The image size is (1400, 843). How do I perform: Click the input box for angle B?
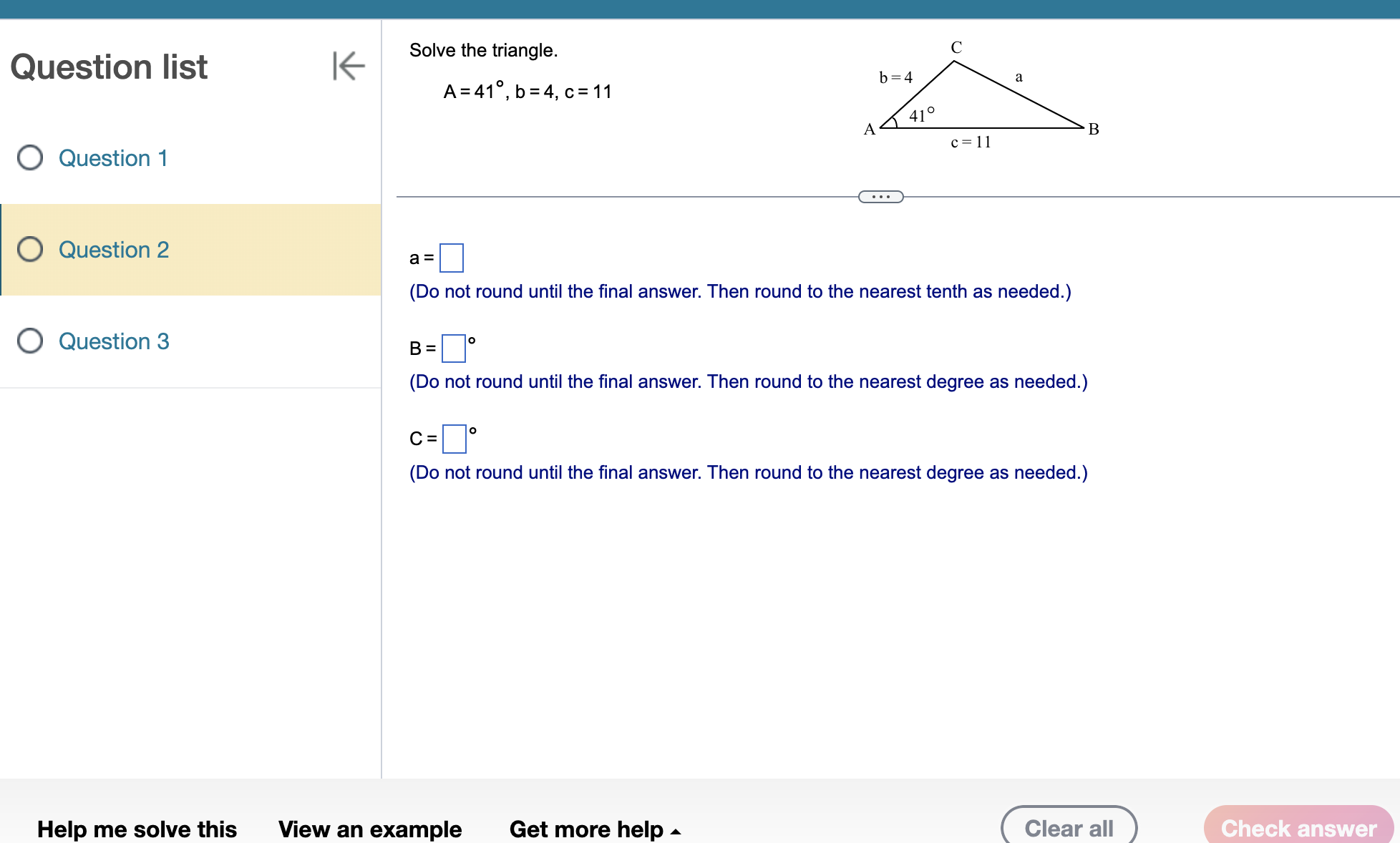click(453, 349)
